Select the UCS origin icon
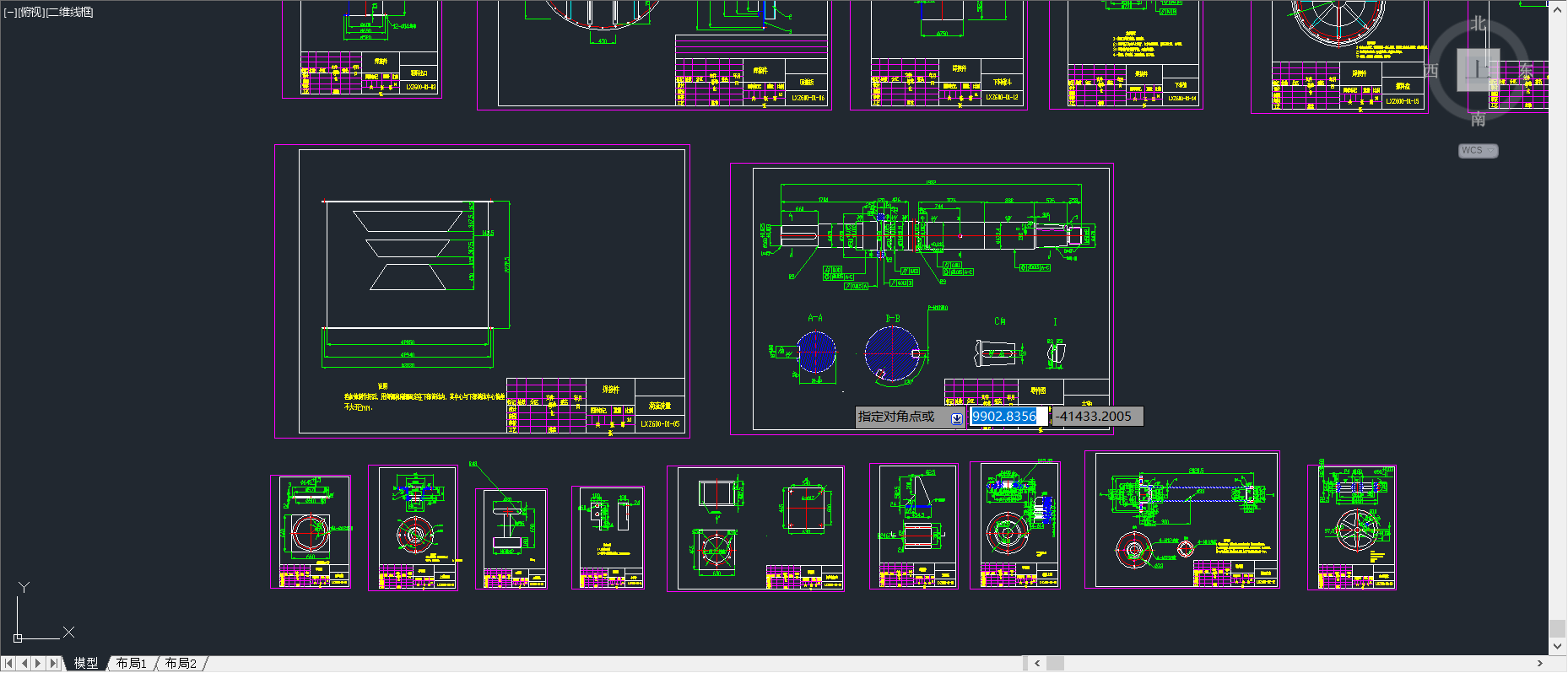Screen dimensions: 1568x673 tap(18, 638)
